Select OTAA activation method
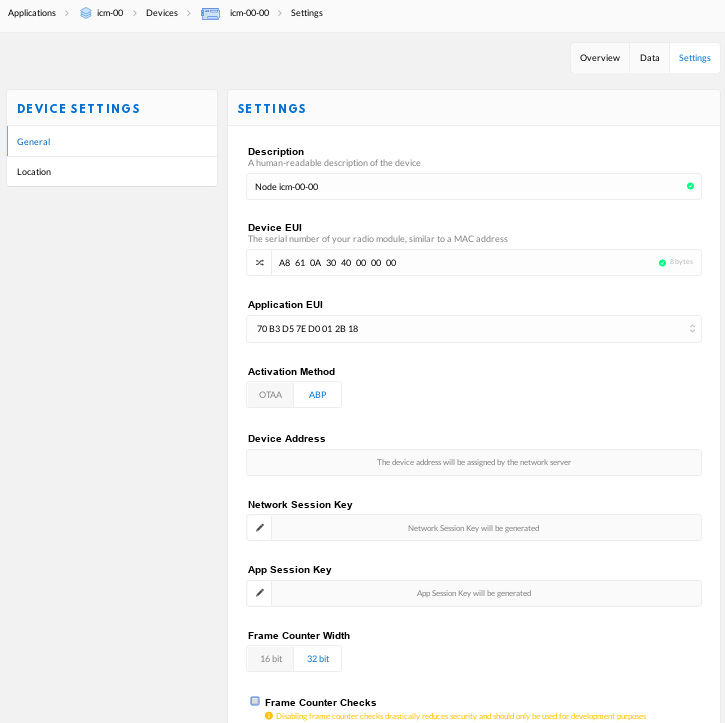 tap(270, 395)
